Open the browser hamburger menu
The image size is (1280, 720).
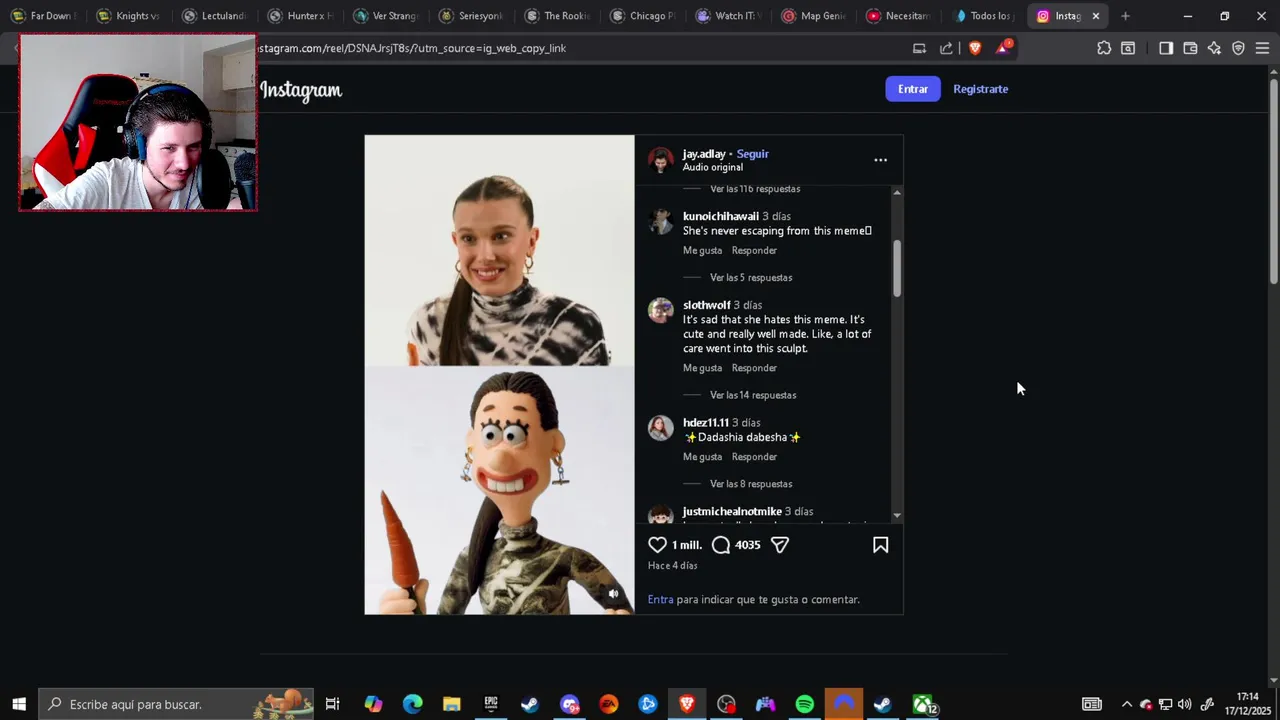[1262, 48]
